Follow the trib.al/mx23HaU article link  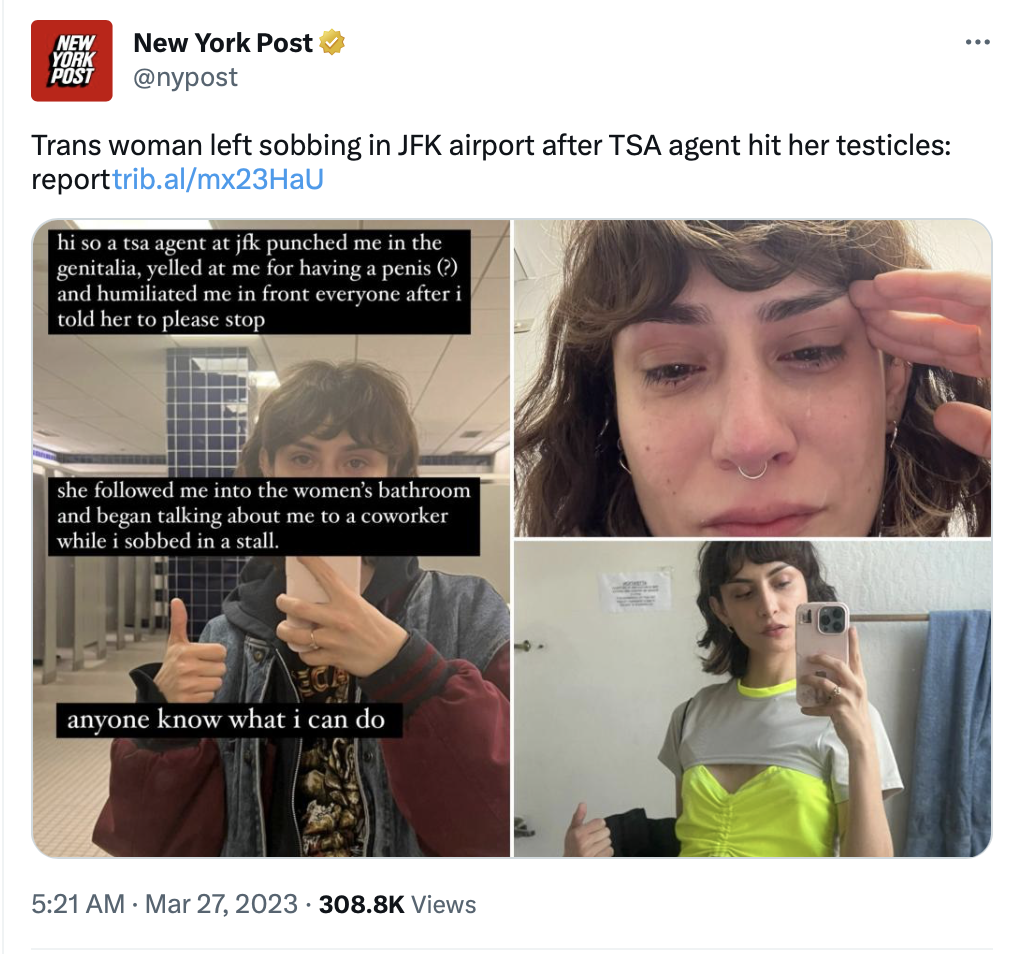point(218,179)
